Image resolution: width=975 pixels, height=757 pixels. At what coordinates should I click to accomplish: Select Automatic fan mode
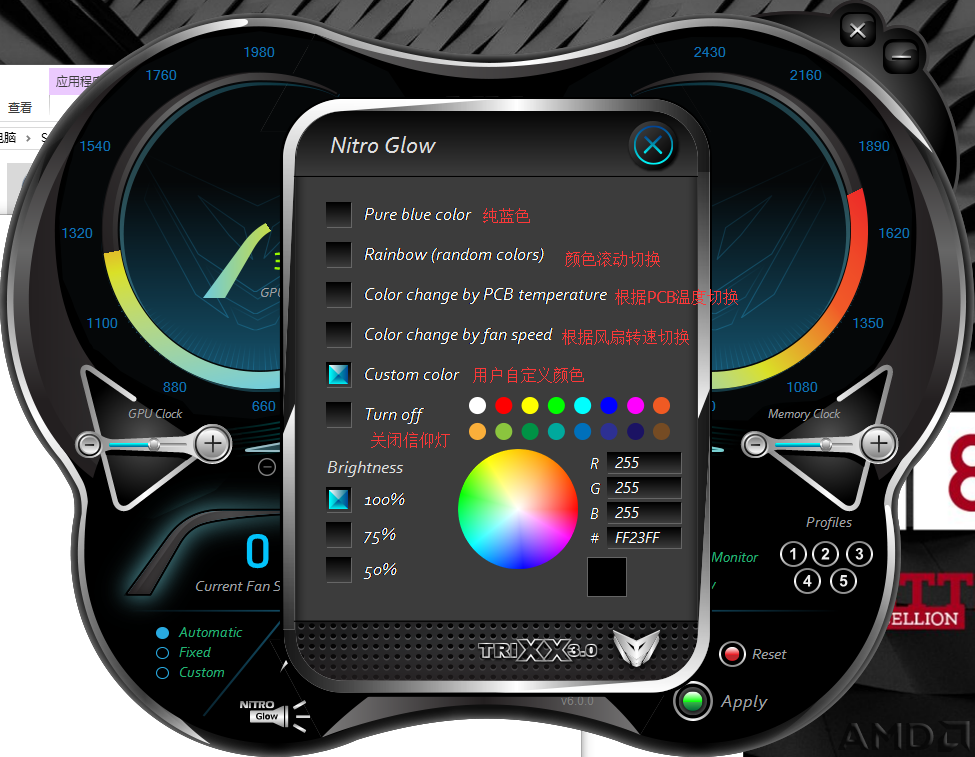(x=163, y=633)
